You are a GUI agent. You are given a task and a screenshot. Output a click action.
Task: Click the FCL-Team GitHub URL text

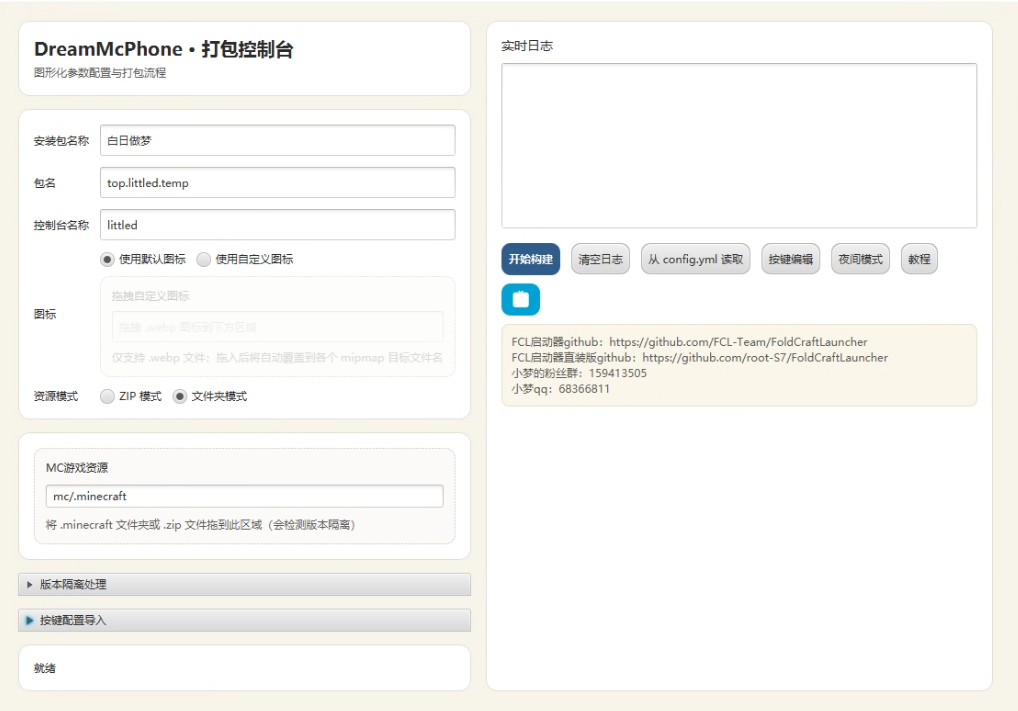(738, 342)
